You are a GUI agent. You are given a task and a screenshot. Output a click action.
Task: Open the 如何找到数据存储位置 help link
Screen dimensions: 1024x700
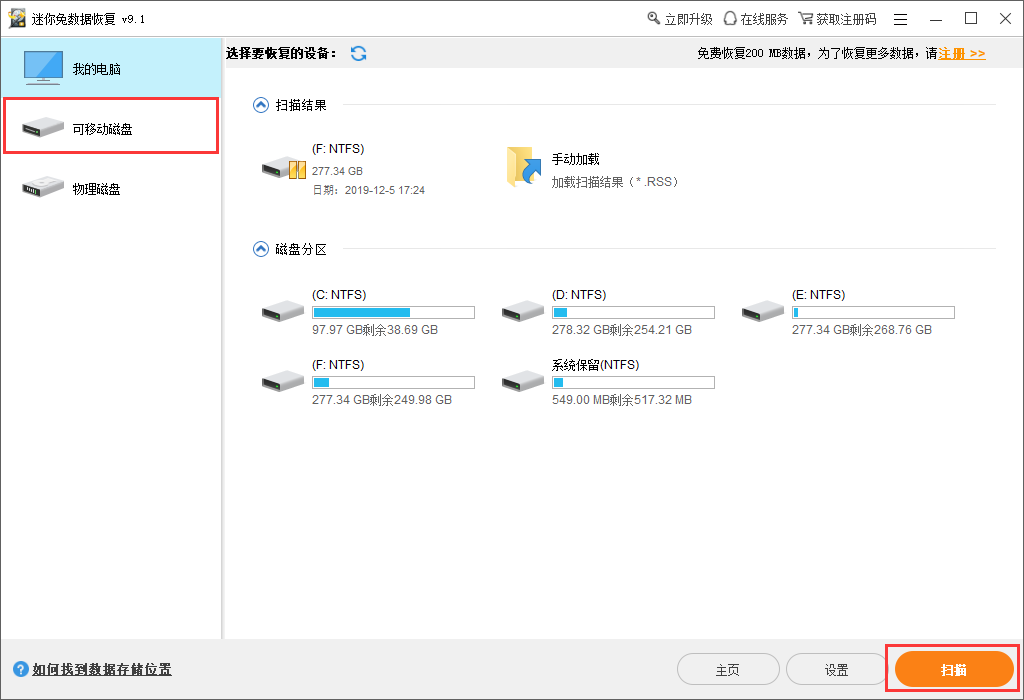[102, 669]
